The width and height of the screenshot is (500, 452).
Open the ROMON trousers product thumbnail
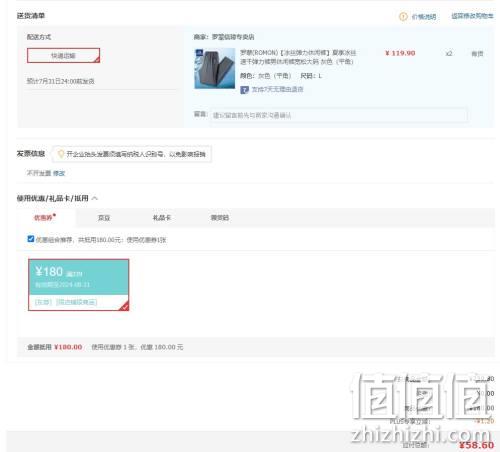(x=215, y=68)
